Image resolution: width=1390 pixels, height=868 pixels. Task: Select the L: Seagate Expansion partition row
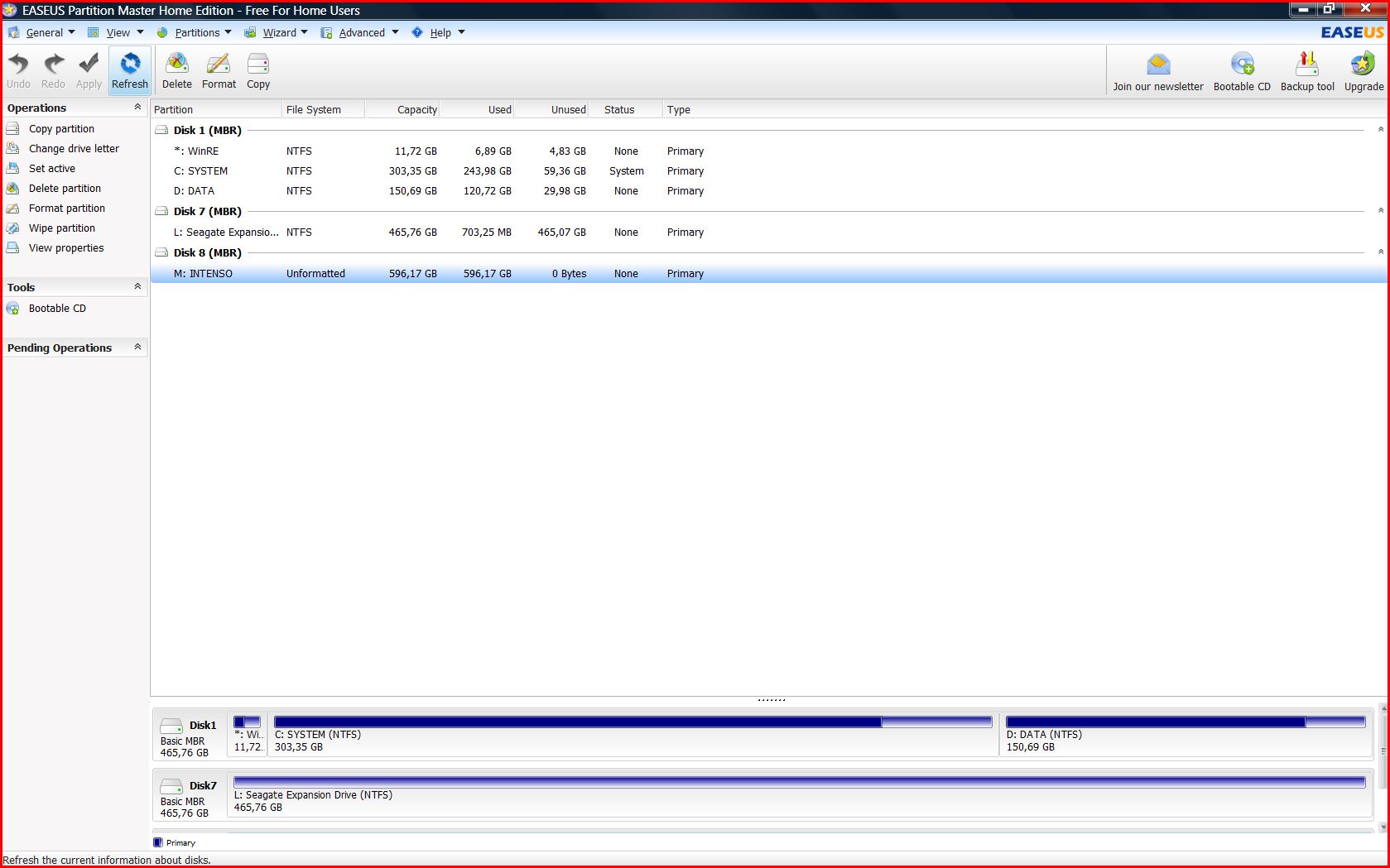(x=768, y=233)
